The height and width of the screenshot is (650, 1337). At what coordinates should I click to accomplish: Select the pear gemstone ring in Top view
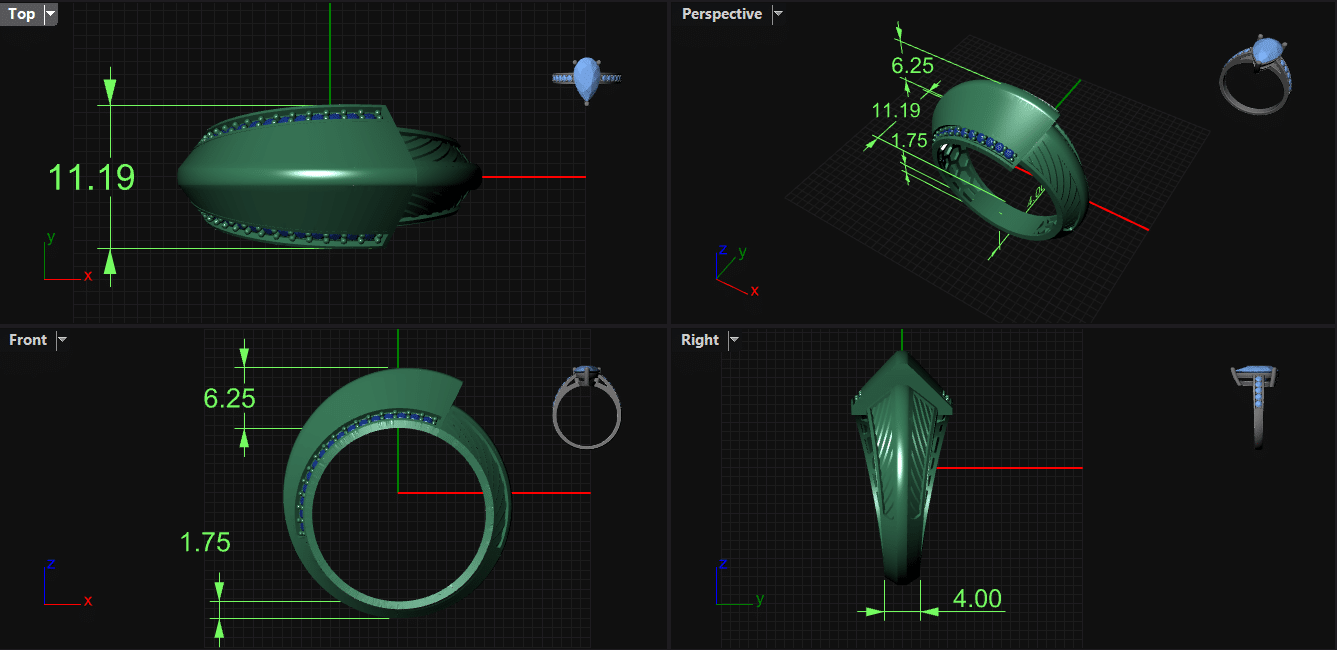pos(587,79)
